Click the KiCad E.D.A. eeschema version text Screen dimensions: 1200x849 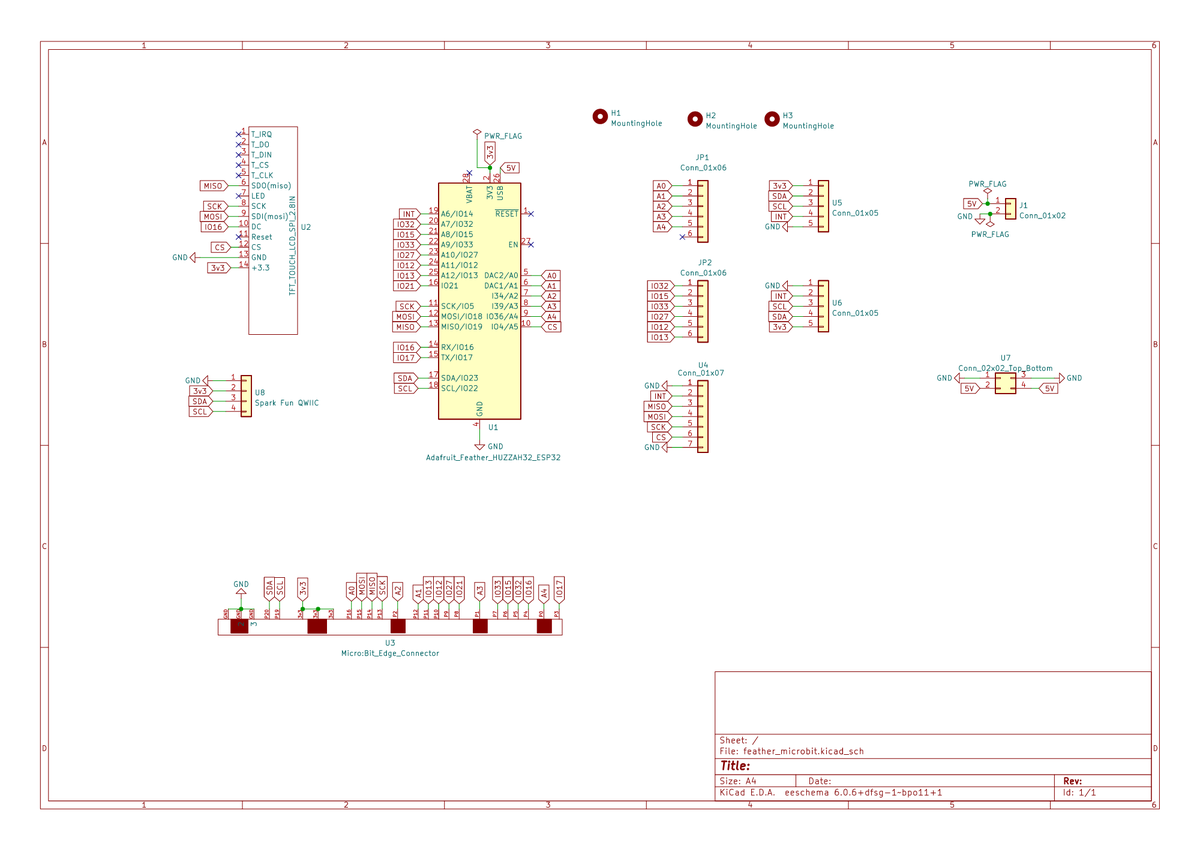[831, 792]
